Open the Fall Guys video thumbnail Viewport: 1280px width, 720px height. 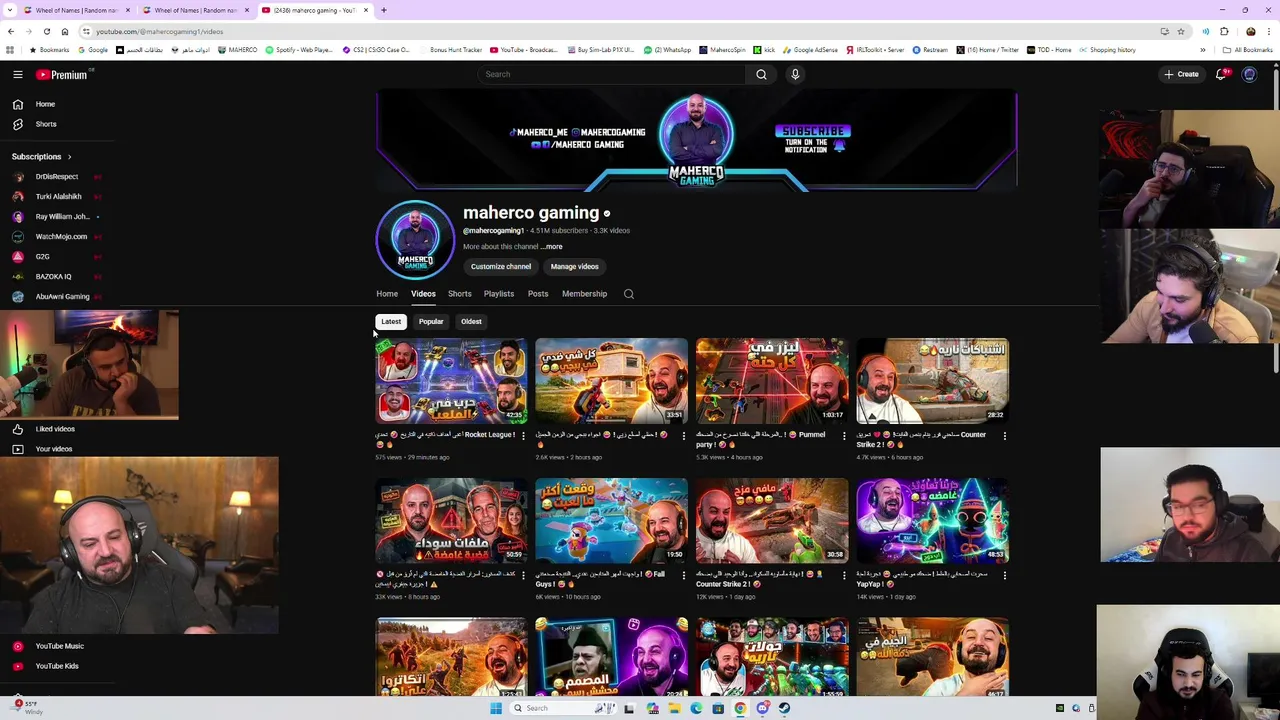pyautogui.click(x=611, y=520)
